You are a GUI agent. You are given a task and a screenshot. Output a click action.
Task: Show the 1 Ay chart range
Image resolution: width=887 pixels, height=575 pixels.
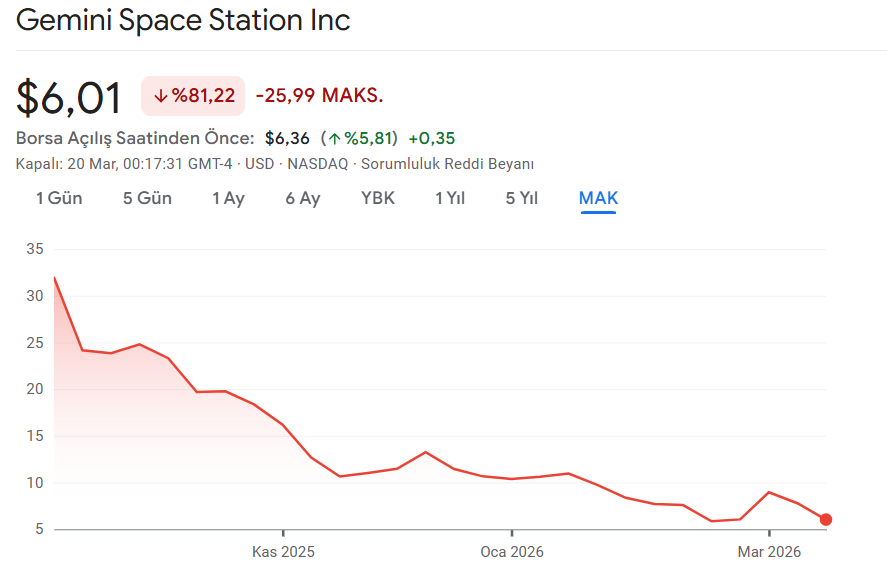228,198
